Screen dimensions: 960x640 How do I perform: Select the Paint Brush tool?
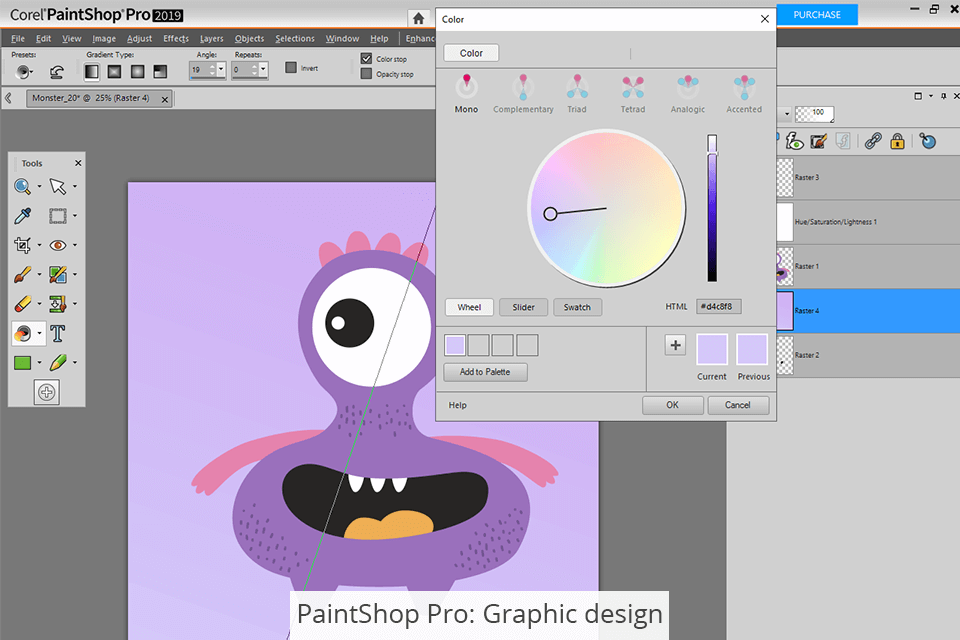click(x=23, y=274)
